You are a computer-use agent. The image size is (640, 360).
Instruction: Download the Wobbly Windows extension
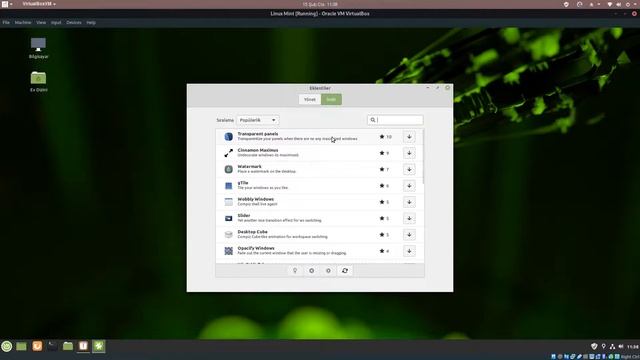click(409, 202)
